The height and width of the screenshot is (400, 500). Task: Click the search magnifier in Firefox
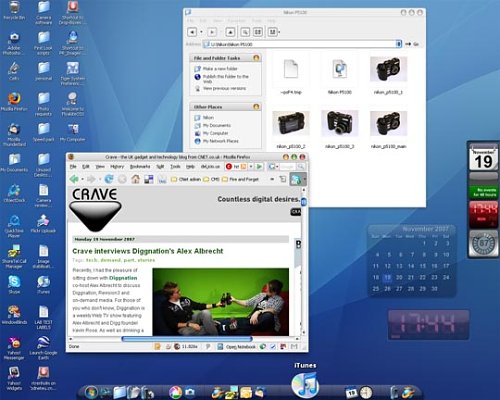301,166
